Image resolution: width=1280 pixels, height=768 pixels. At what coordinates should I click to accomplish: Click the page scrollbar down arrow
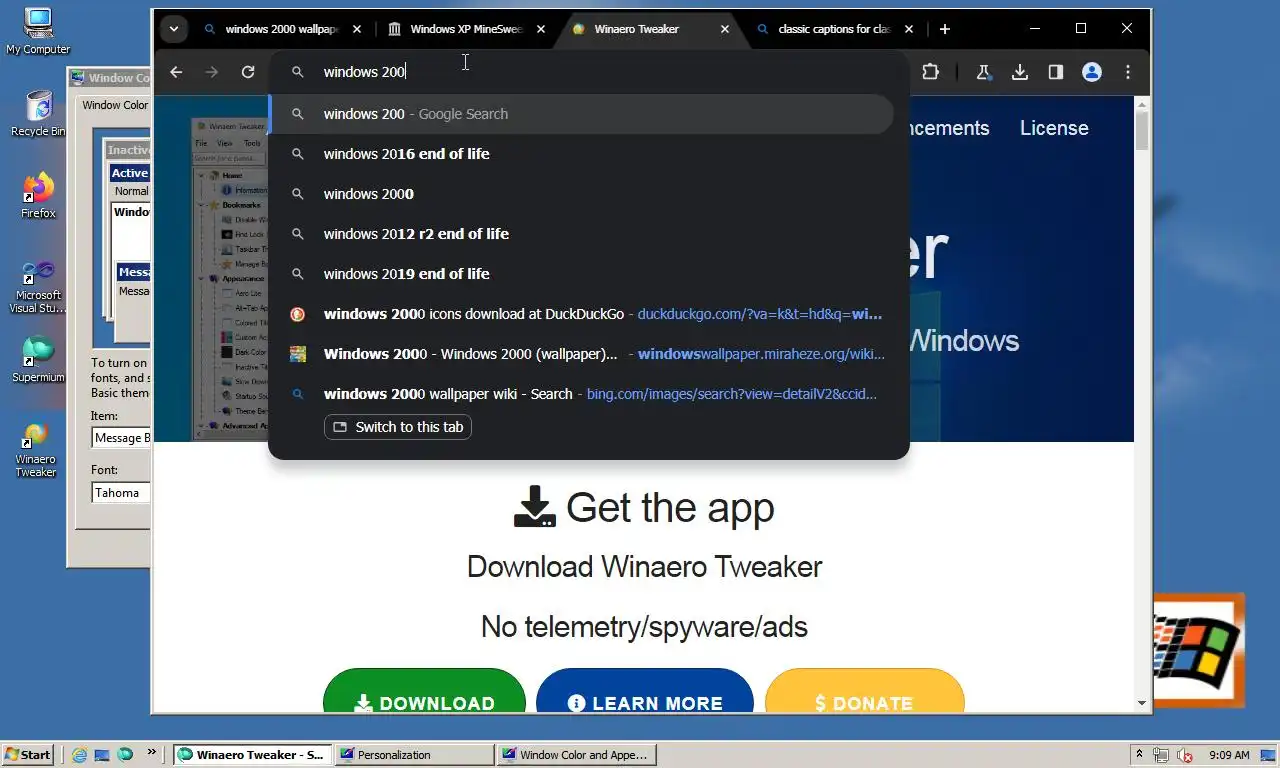click(x=1142, y=704)
